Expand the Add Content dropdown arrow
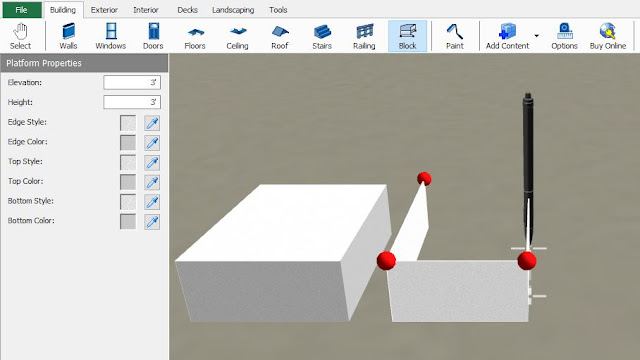 [537, 36]
